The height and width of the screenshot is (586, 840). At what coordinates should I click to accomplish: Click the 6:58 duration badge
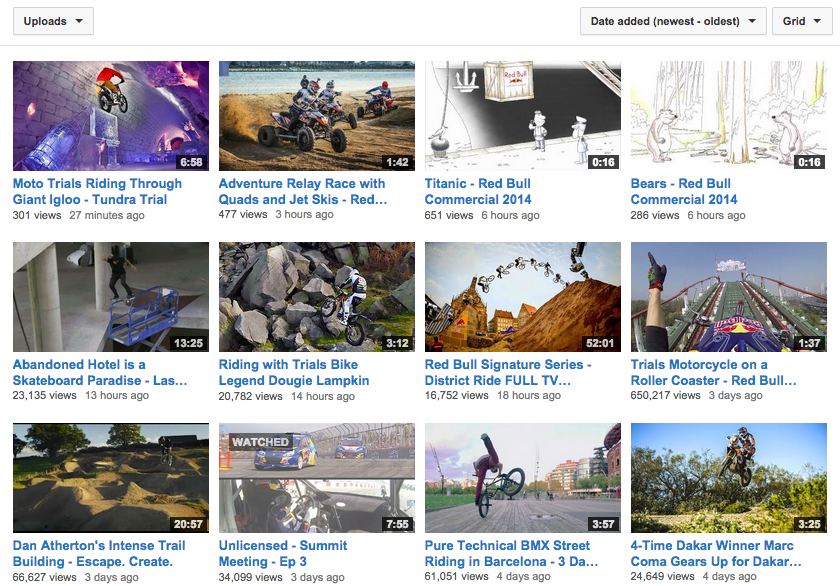tap(191, 162)
